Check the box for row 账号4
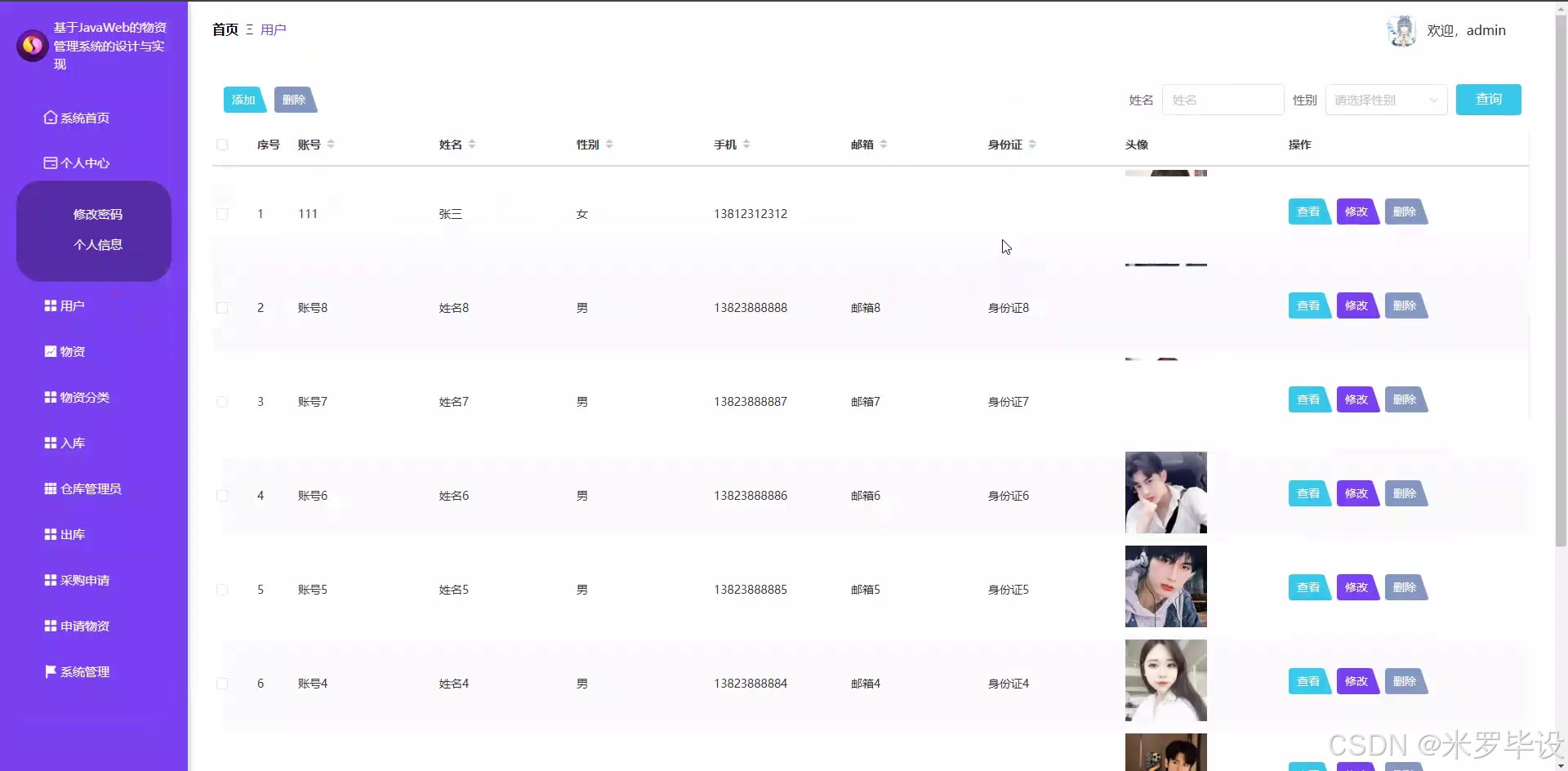The height and width of the screenshot is (771, 1568). pos(222,684)
